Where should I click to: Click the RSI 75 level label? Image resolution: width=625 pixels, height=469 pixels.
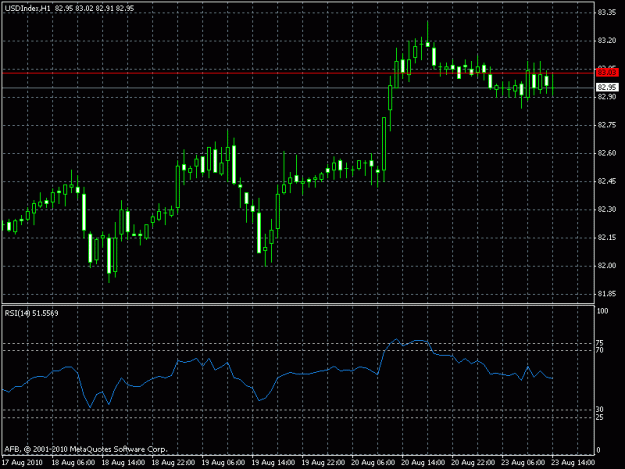pos(600,343)
